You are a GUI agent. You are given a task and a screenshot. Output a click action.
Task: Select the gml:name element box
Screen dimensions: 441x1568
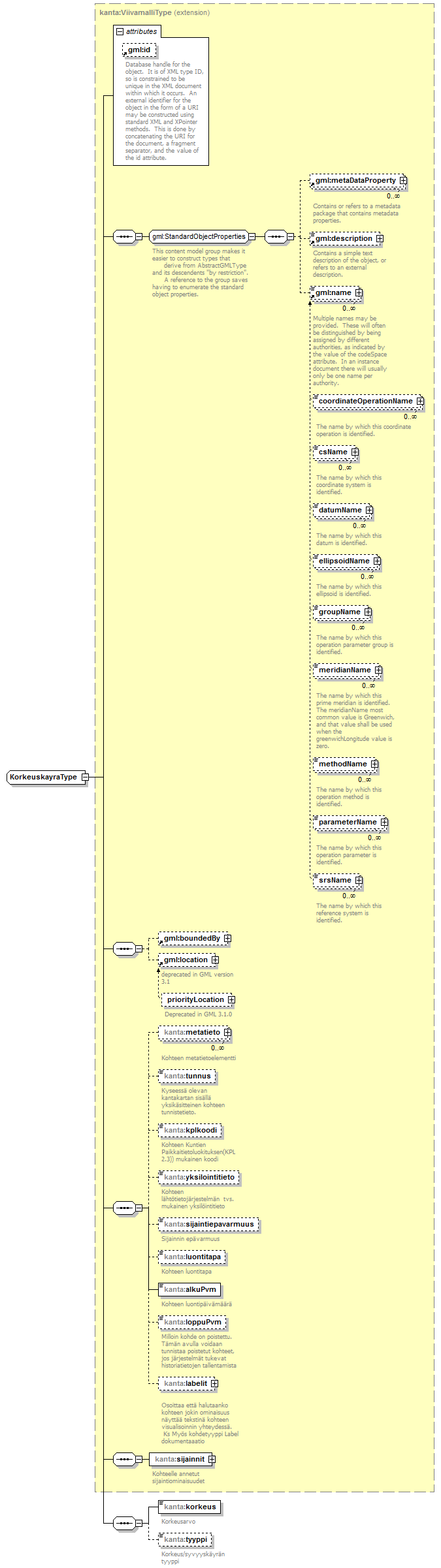tap(333, 292)
